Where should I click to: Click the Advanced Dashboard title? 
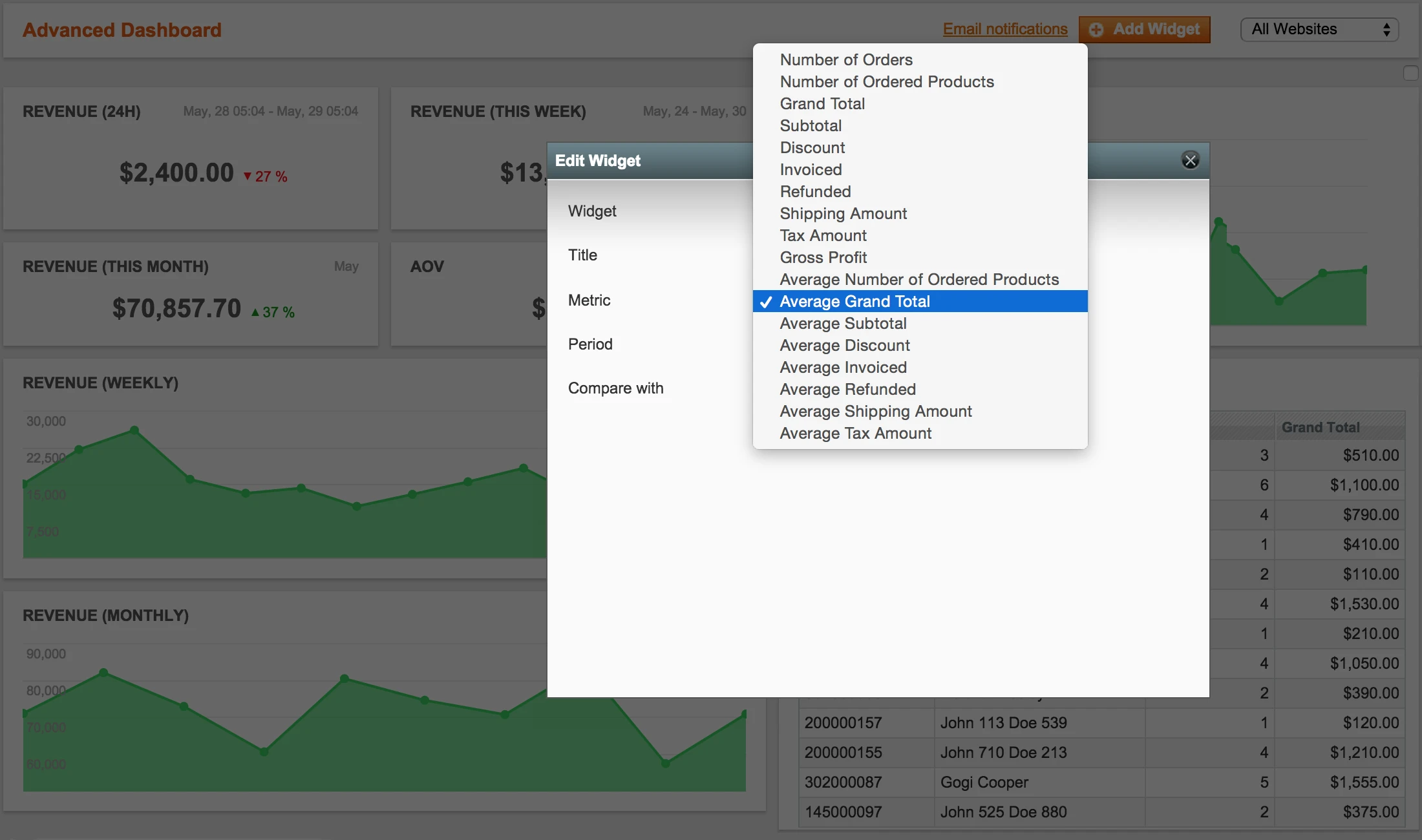click(x=122, y=30)
